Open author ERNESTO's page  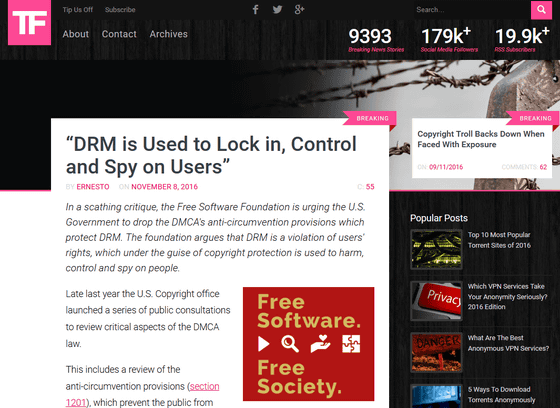(93, 187)
